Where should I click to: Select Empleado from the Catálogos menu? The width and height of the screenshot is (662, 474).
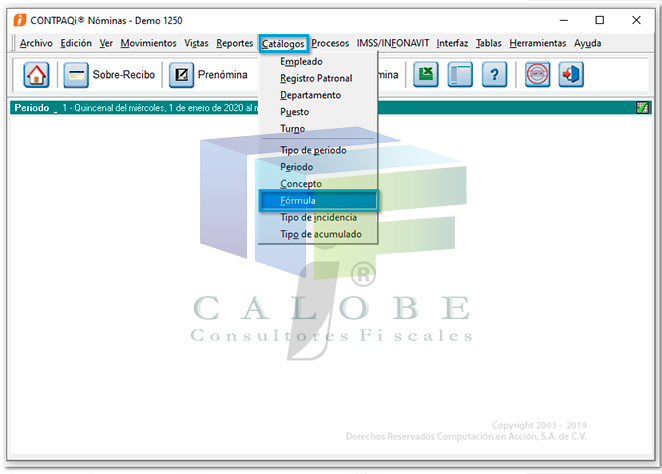tap(318, 62)
